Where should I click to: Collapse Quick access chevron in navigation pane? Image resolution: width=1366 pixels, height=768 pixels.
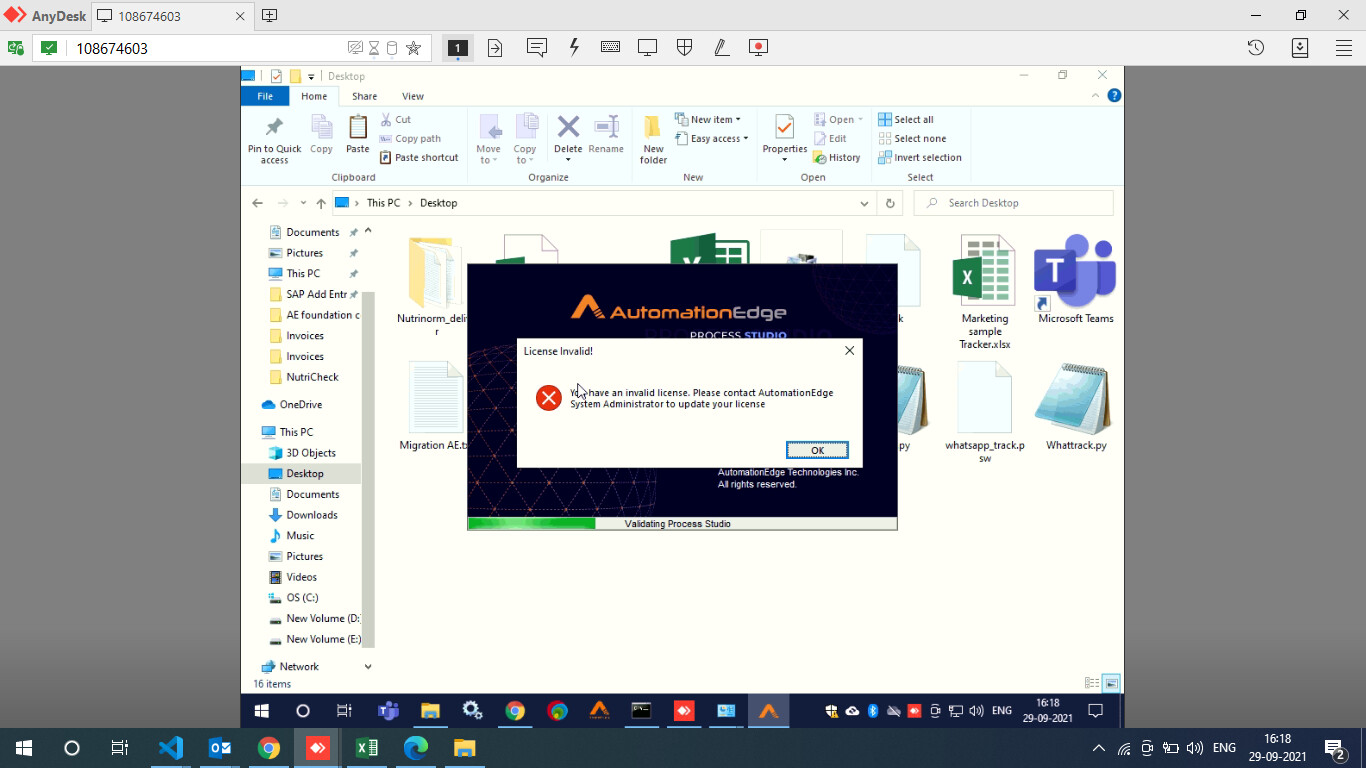(x=368, y=231)
